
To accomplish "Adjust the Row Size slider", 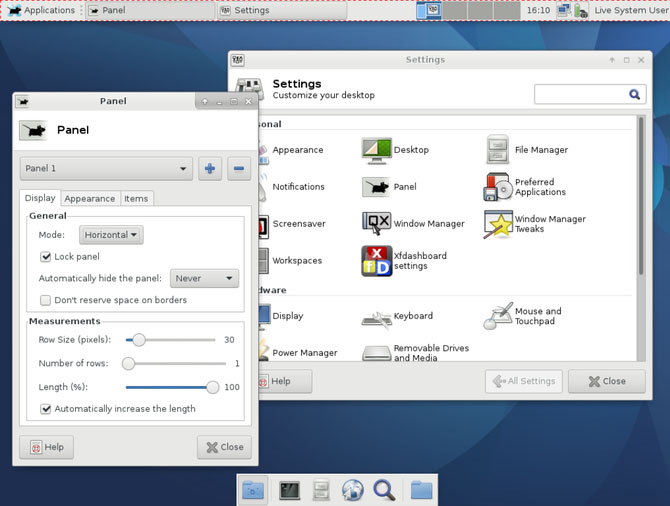I will tap(140, 340).
